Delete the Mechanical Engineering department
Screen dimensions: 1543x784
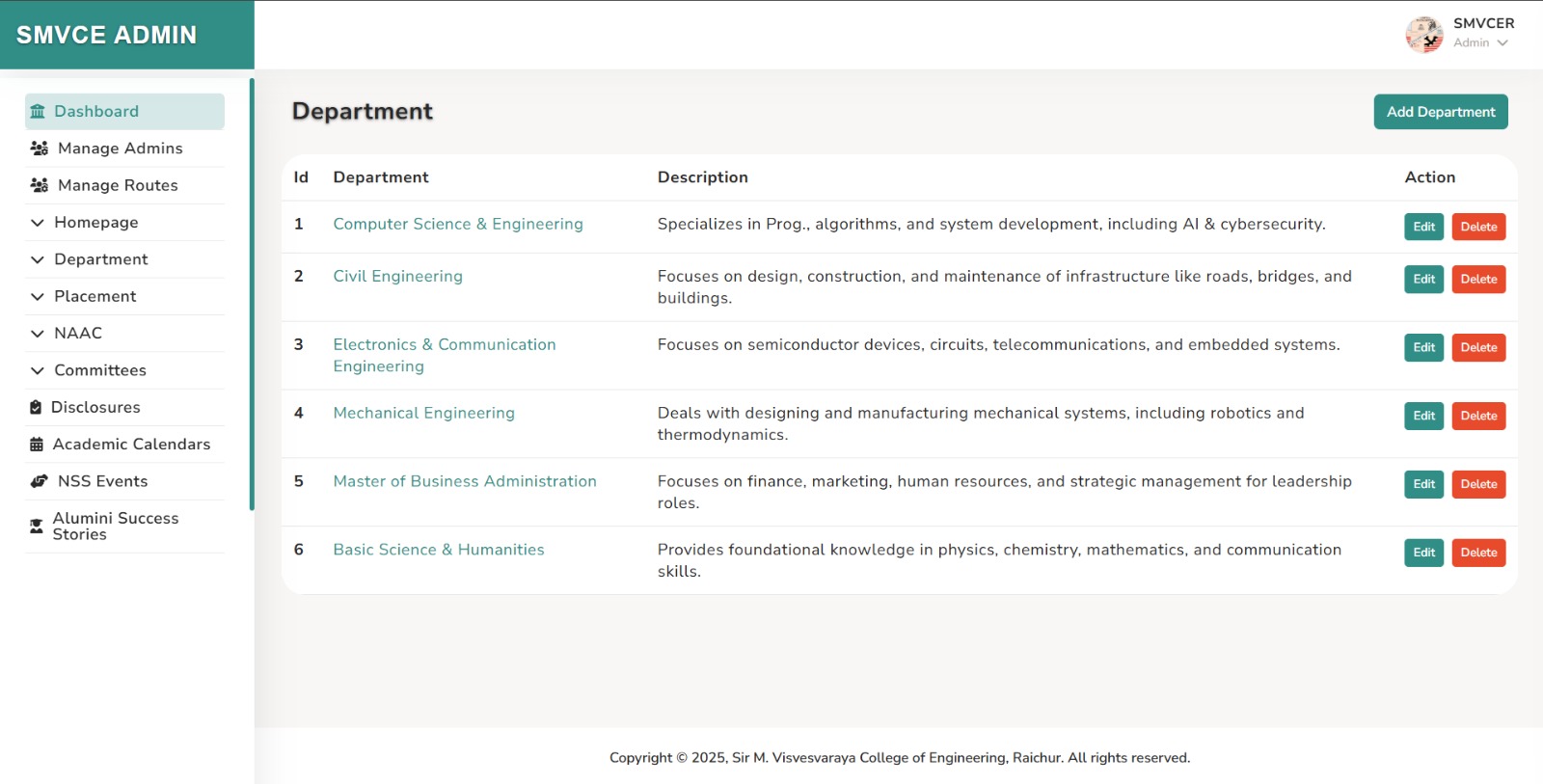pos(1478,417)
